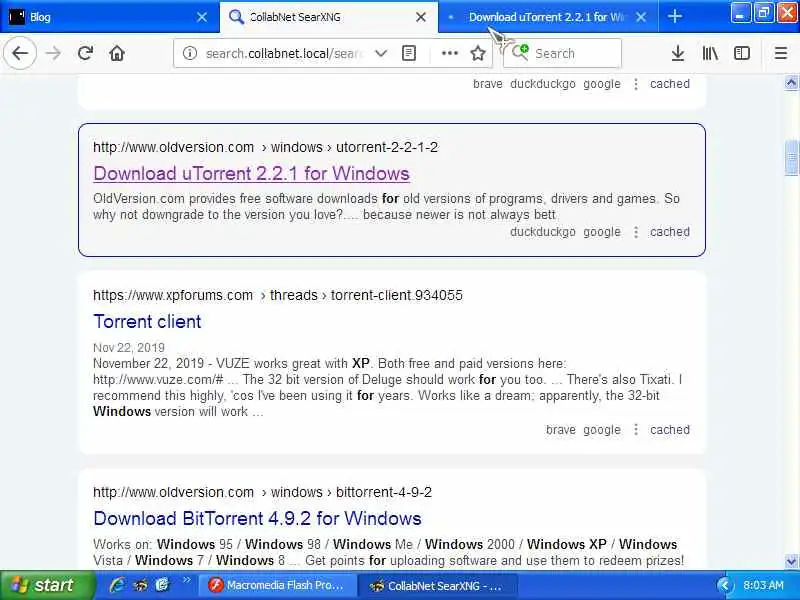800x600 pixels.
Task: Focus the toolbar Search box
Action: [x=562, y=53]
